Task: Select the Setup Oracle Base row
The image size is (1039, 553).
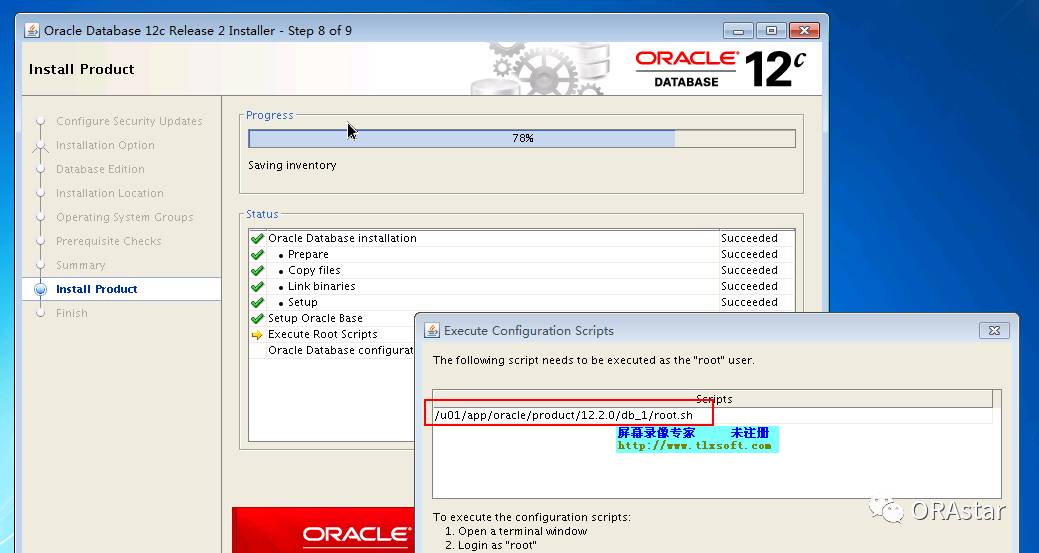Action: (332, 318)
